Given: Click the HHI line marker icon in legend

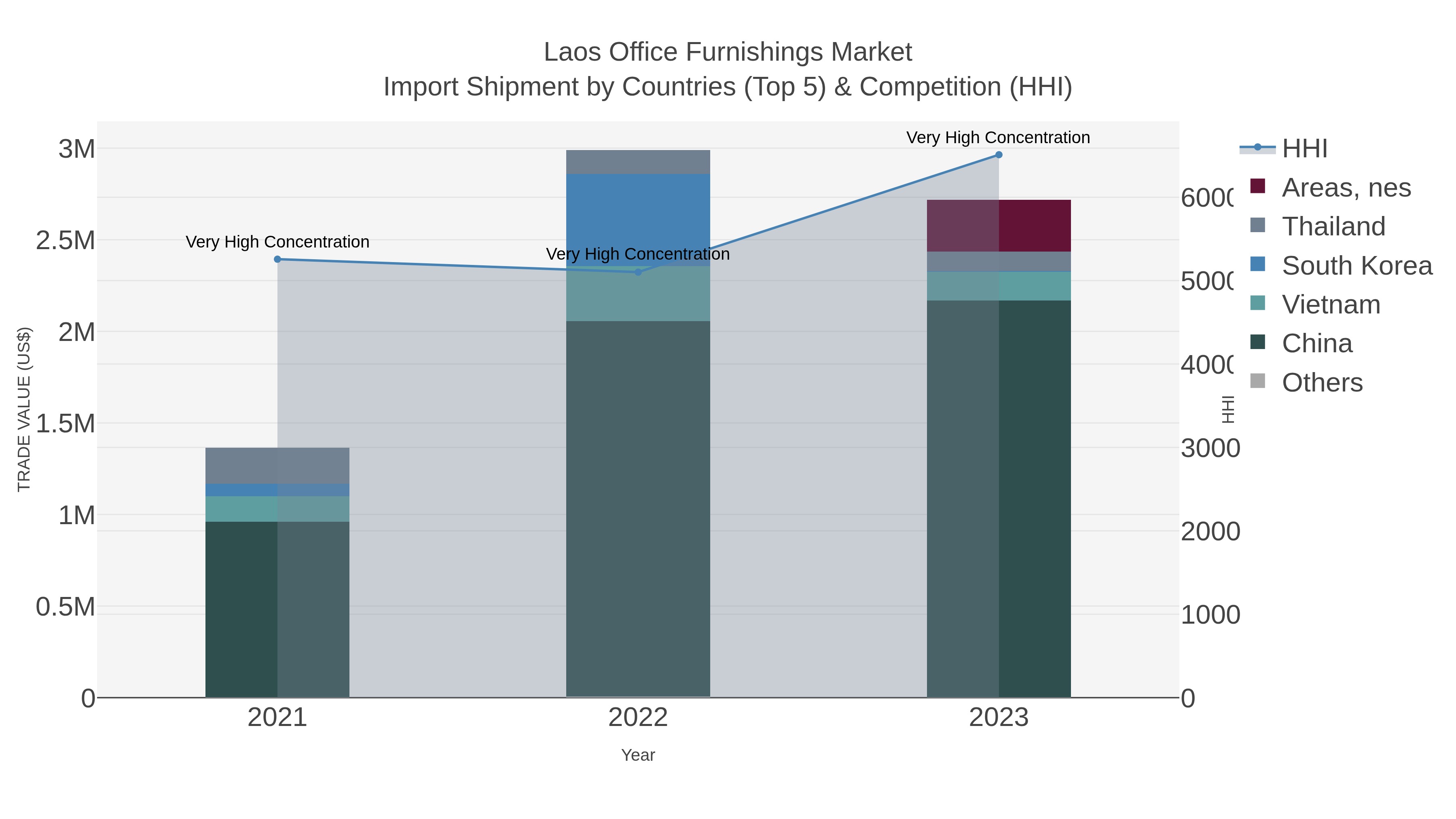Looking at the screenshot, I should coord(1257,148).
